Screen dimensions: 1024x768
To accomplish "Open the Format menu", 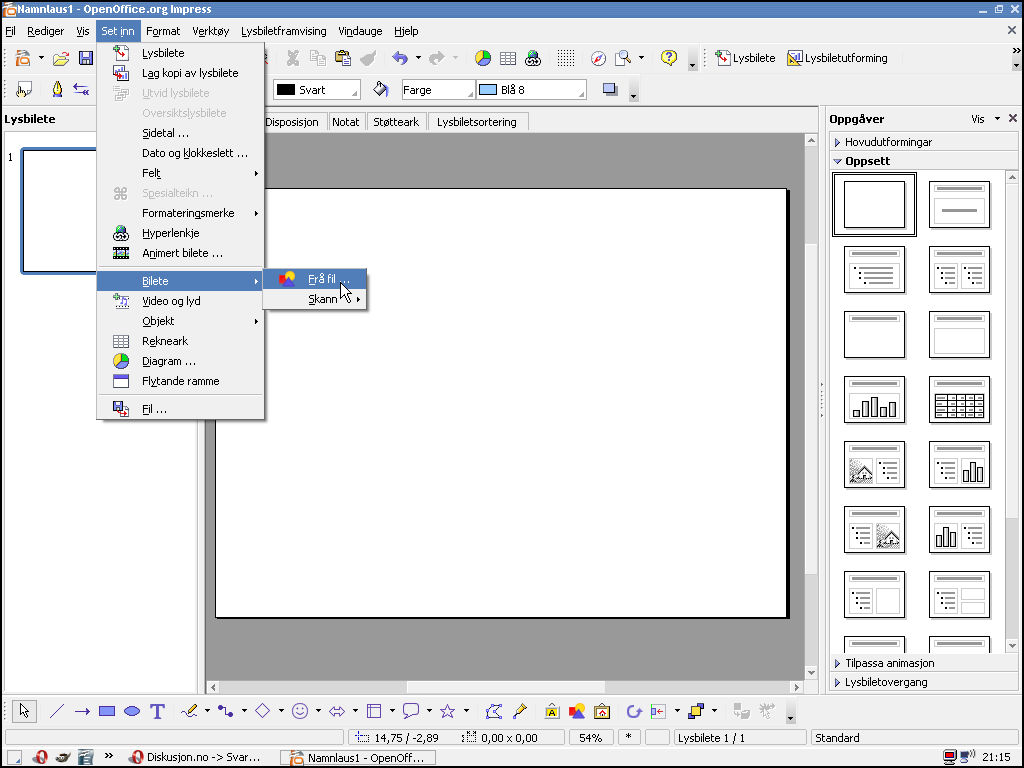I will coord(163,31).
